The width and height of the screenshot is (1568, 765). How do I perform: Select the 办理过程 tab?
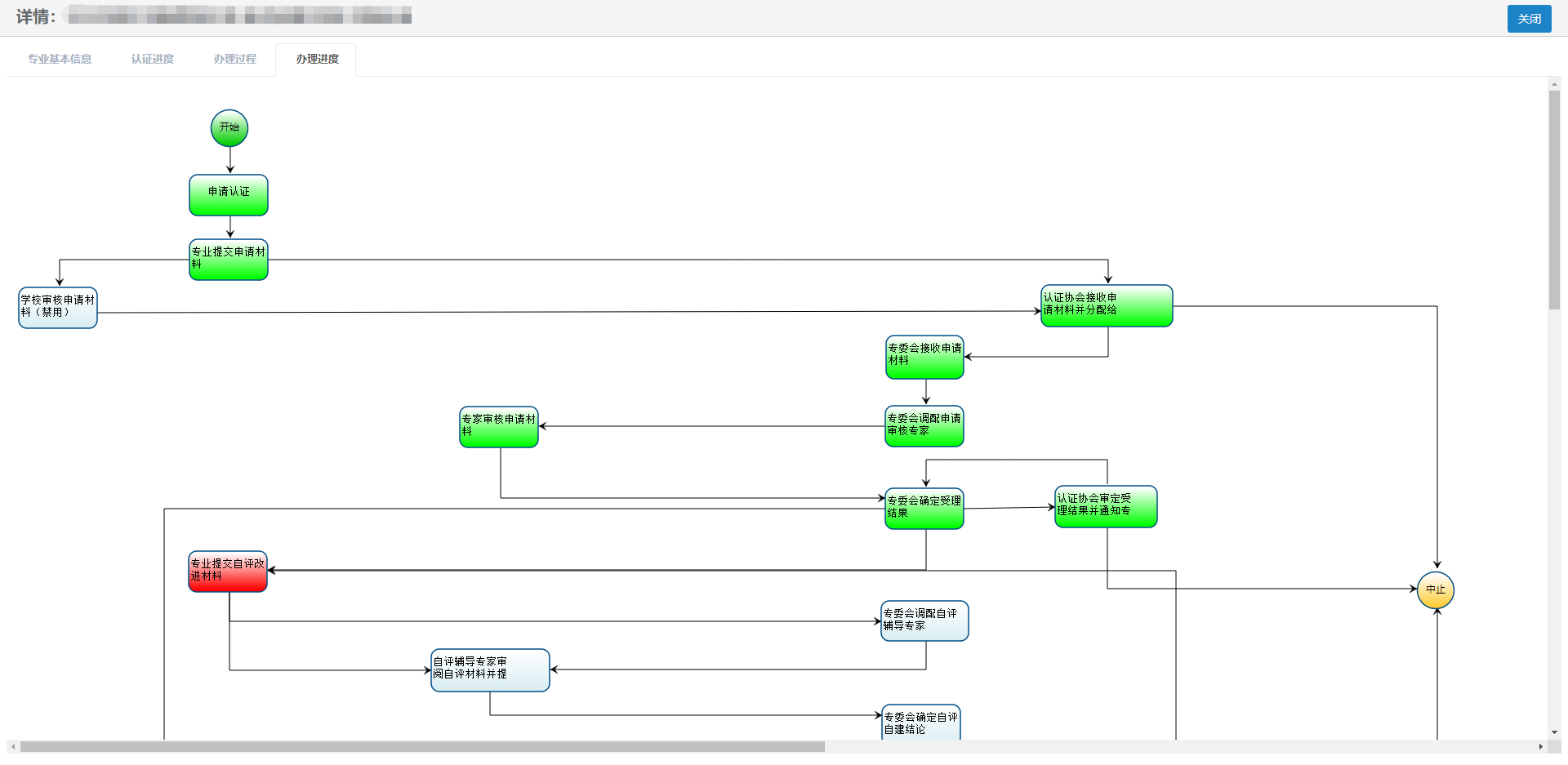coord(235,59)
